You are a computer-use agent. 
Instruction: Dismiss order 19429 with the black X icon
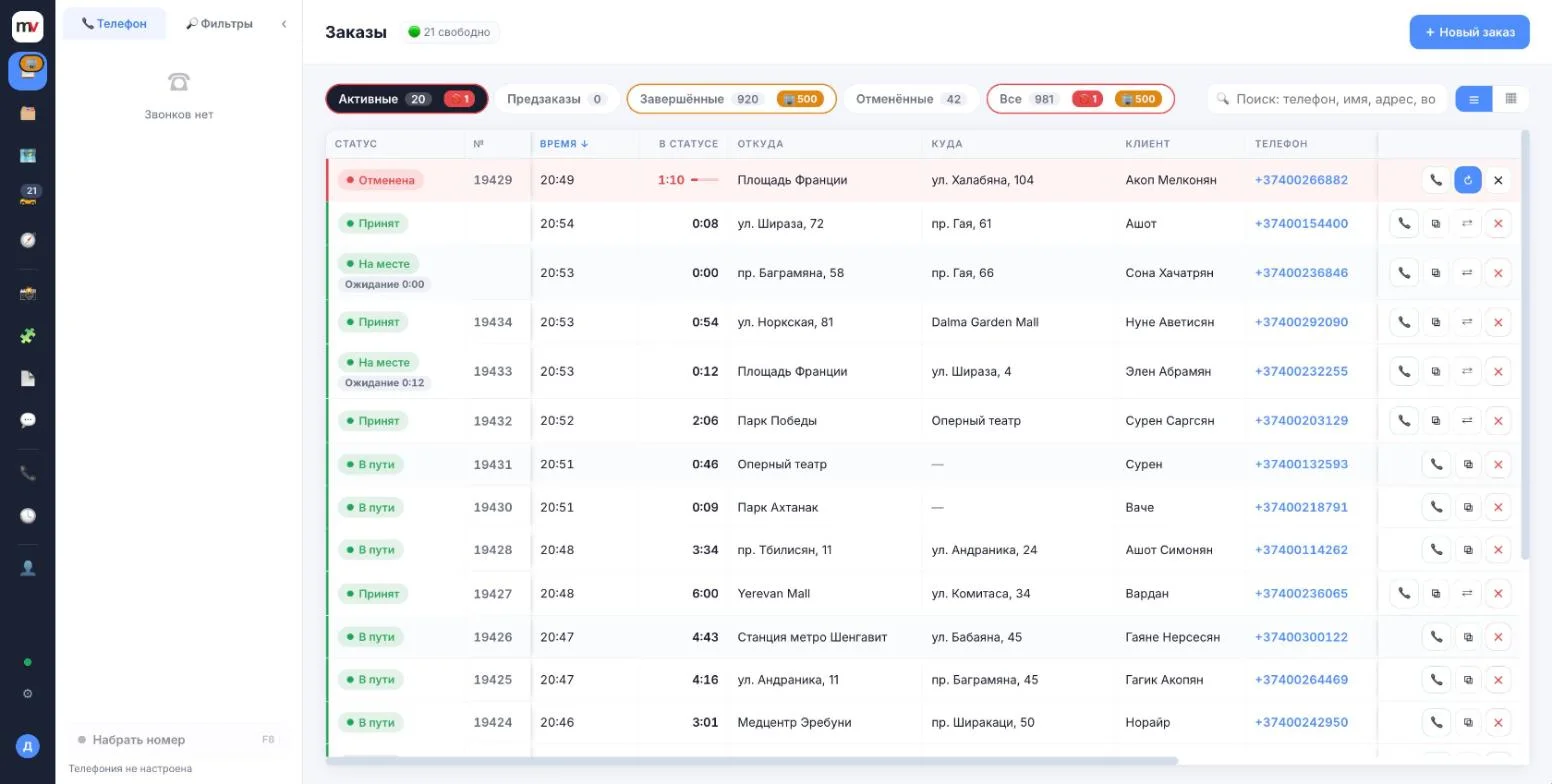coord(1498,180)
